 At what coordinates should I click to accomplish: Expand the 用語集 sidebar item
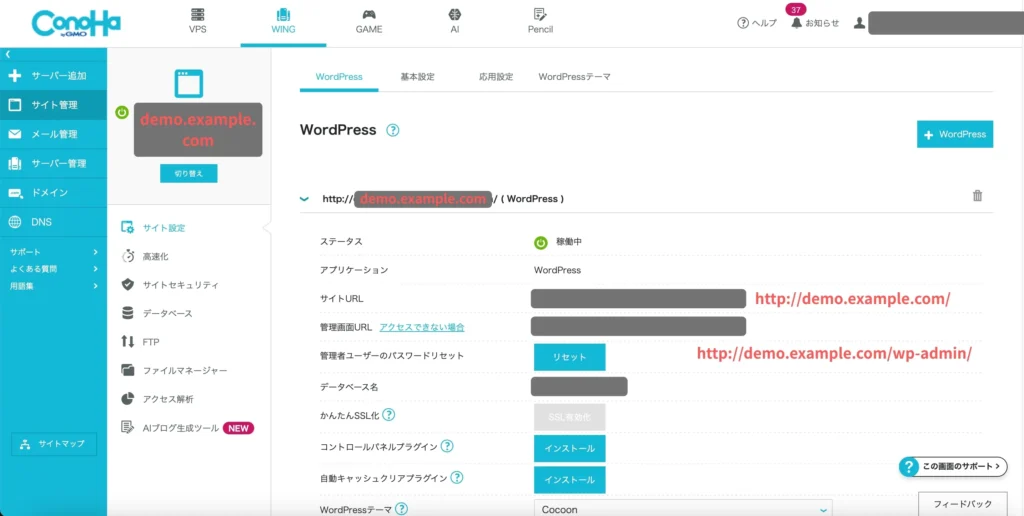(x=54, y=285)
